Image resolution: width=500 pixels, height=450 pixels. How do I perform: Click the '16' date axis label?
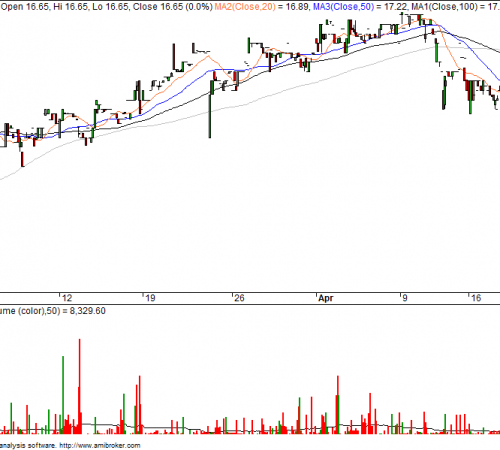[x=476, y=298]
